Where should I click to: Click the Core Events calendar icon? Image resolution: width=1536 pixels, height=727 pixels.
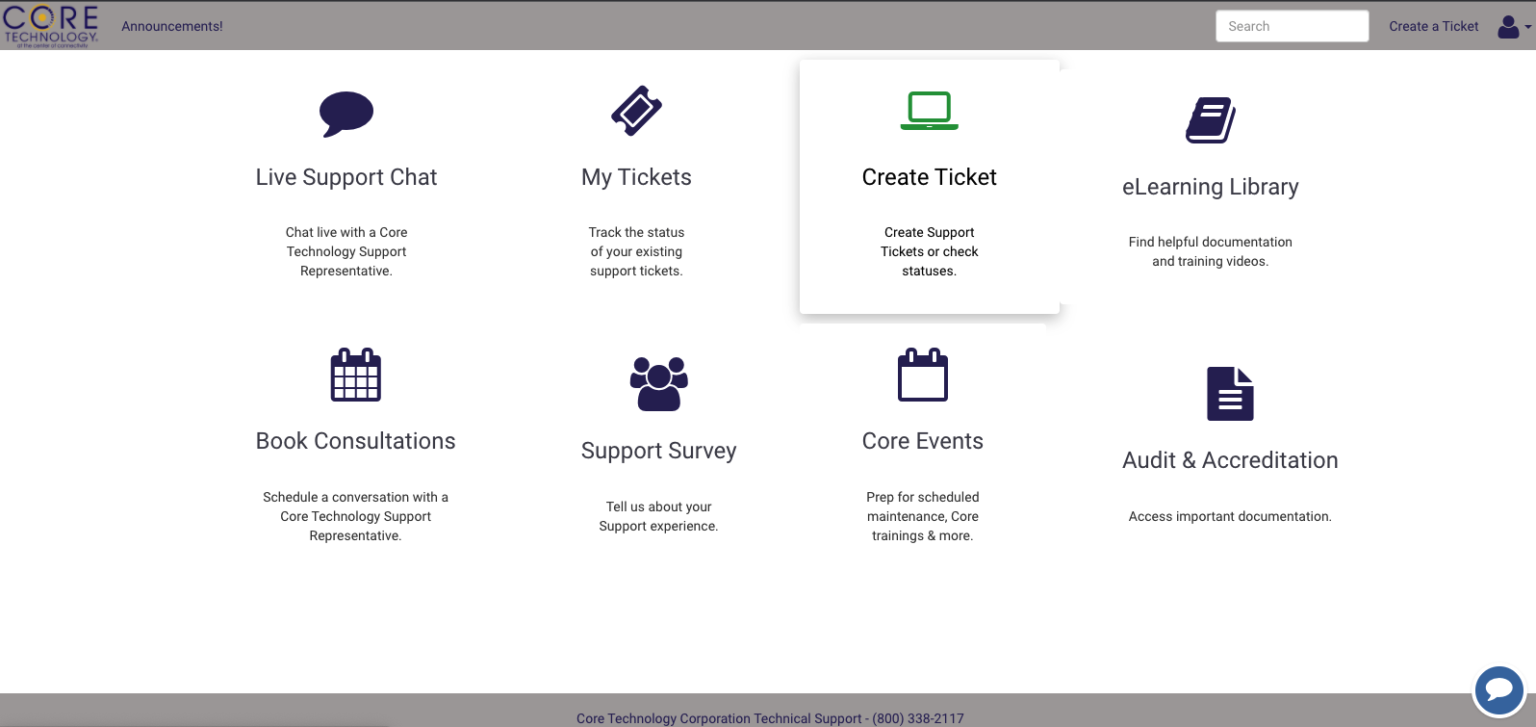pyautogui.click(x=922, y=374)
